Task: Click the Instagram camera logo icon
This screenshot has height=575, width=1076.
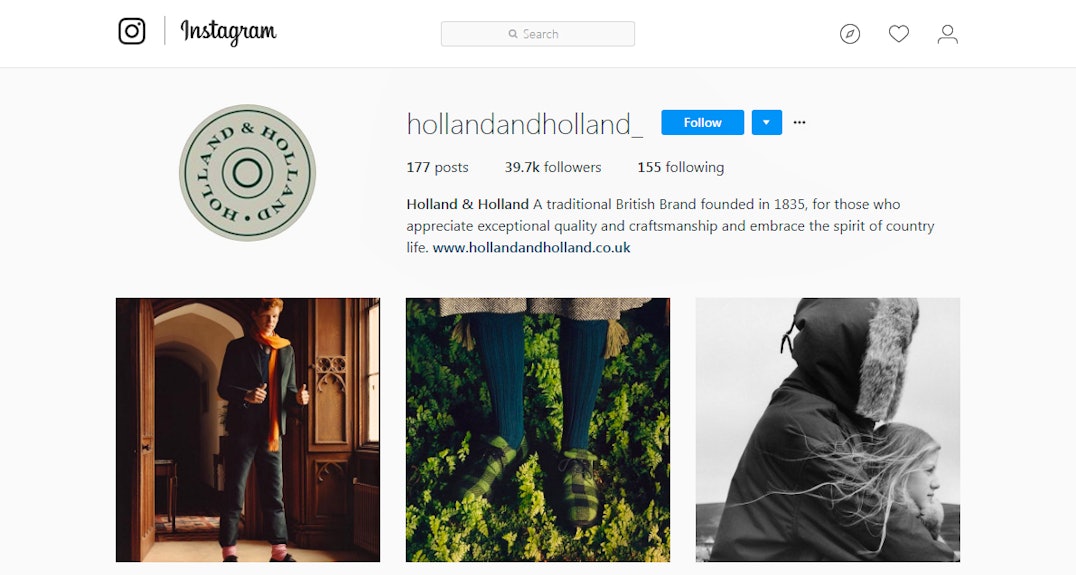Action: pos(132,32)
